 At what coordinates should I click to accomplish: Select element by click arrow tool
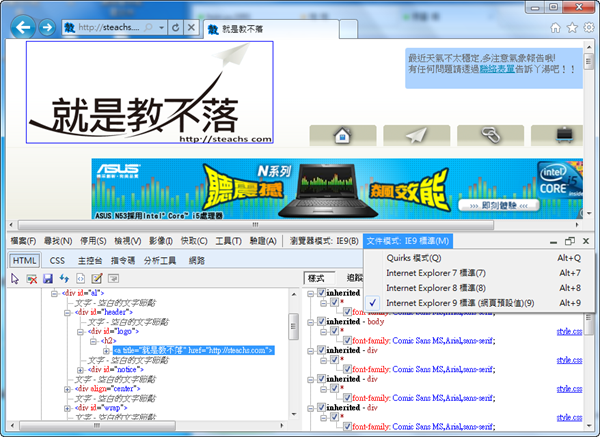point(15,279)
